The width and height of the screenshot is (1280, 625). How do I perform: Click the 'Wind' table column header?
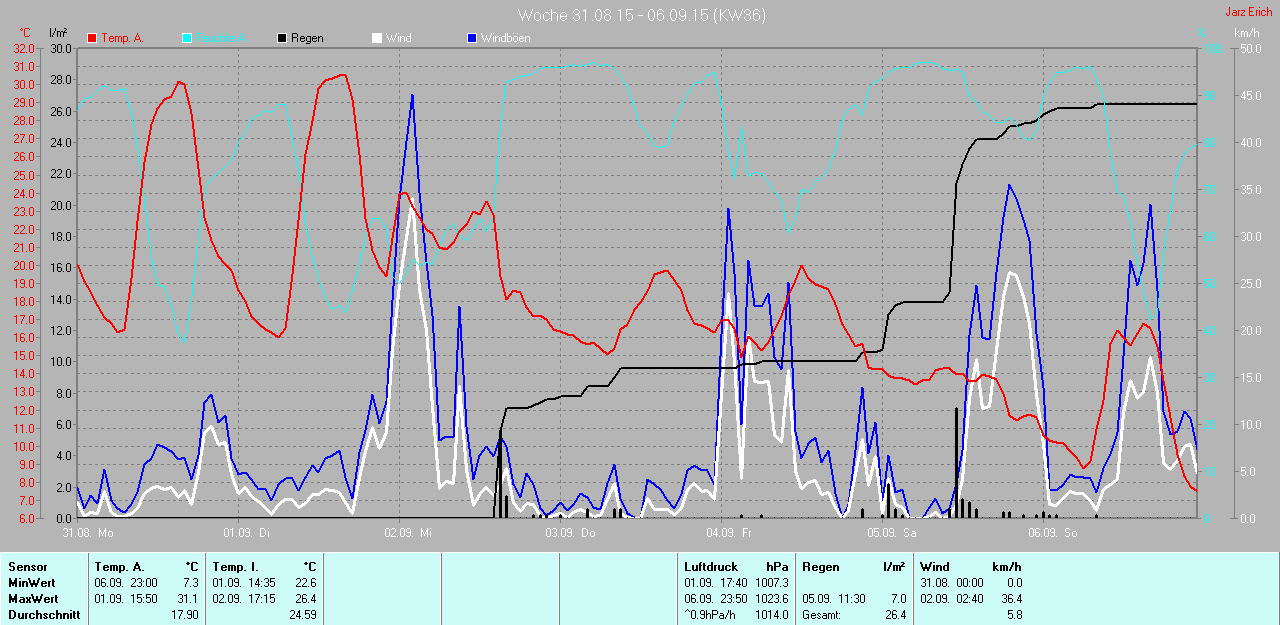[x=935, y=567]
